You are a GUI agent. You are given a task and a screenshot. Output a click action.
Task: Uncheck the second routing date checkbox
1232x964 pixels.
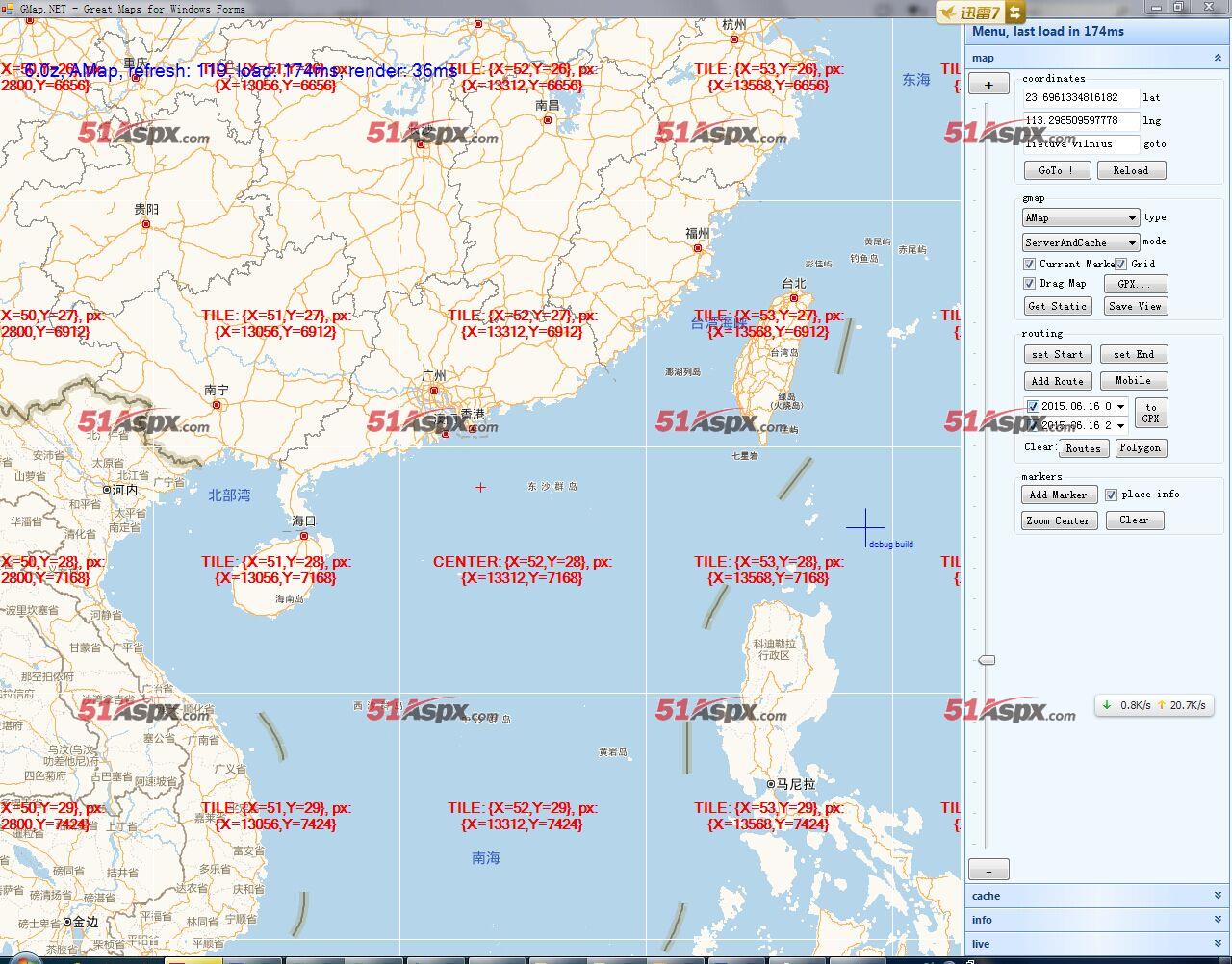point(1033,424)
